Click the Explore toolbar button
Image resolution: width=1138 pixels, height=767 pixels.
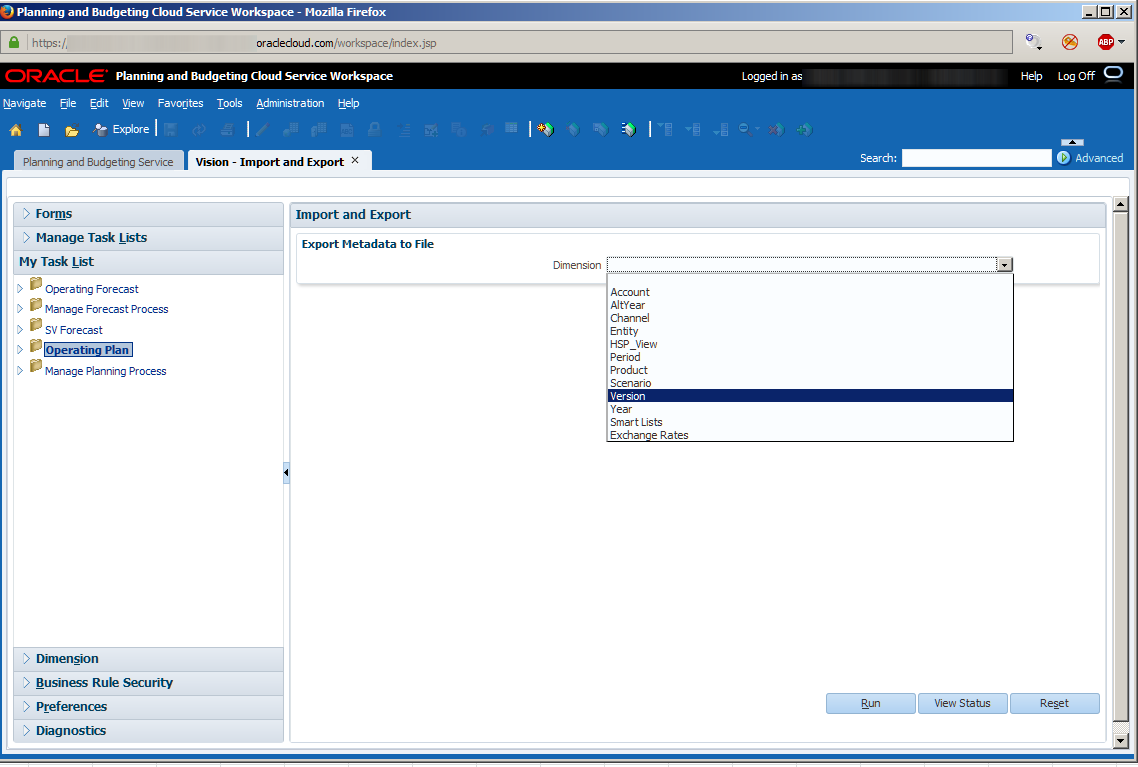click(121, 129)
